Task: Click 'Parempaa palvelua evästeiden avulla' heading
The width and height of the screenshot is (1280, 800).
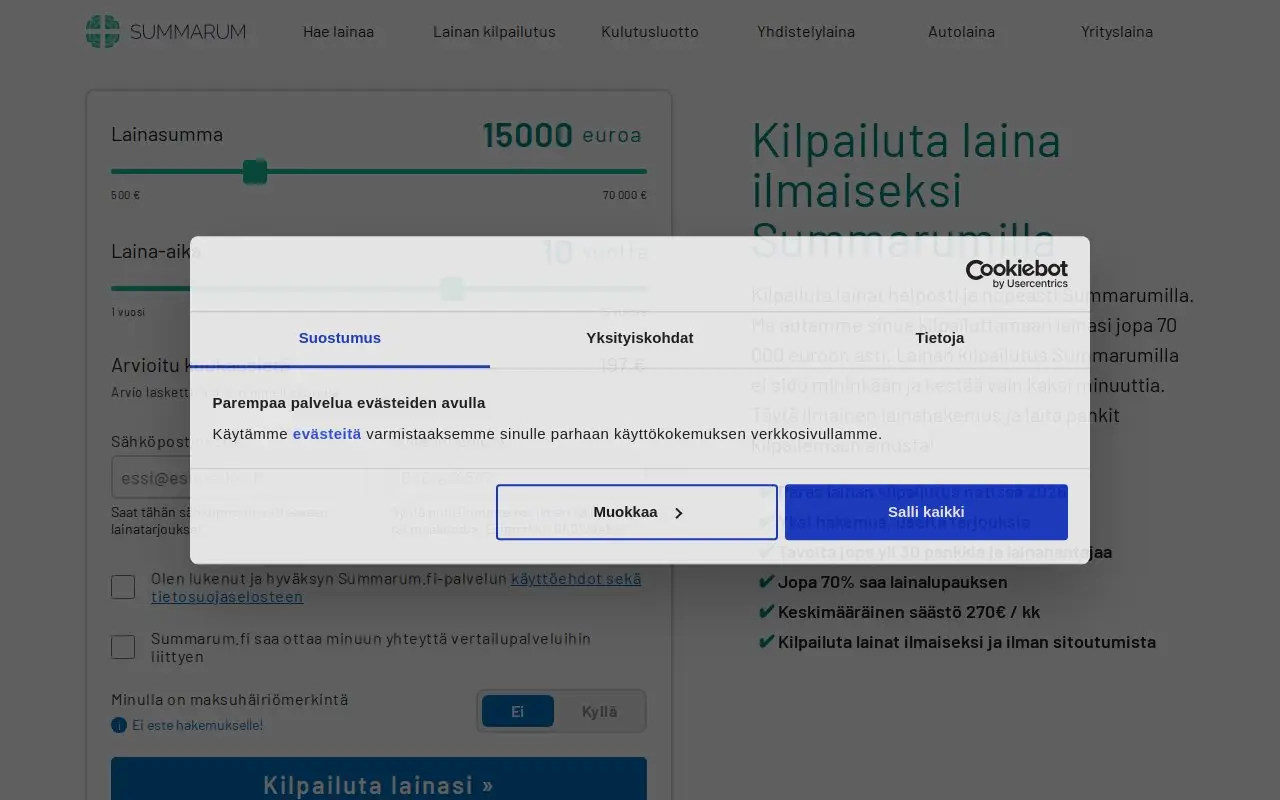Action: 349,402
